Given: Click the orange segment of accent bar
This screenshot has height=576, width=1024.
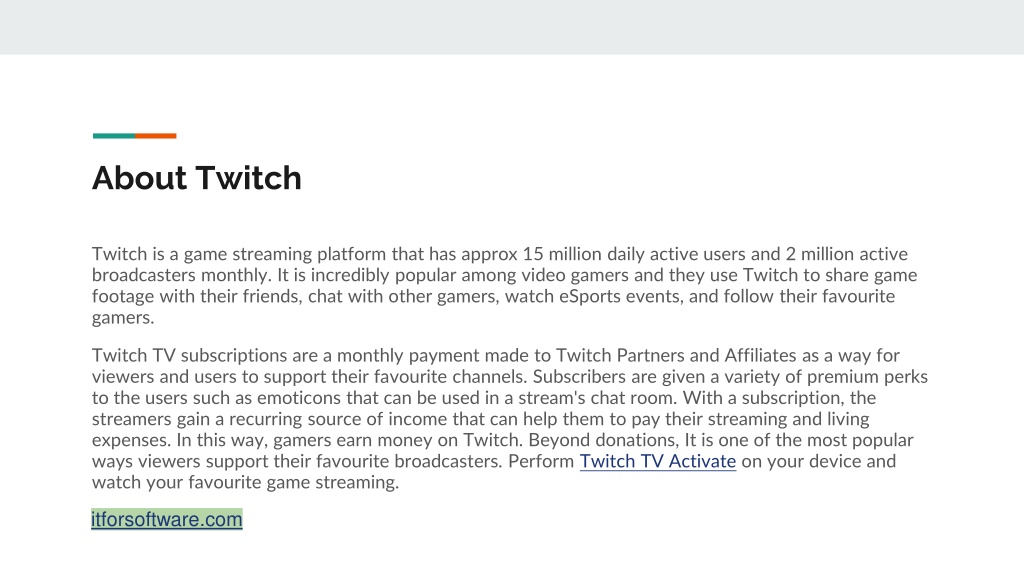Looking at the screenshot, I should pyautogui.click(x=156, y=136).
